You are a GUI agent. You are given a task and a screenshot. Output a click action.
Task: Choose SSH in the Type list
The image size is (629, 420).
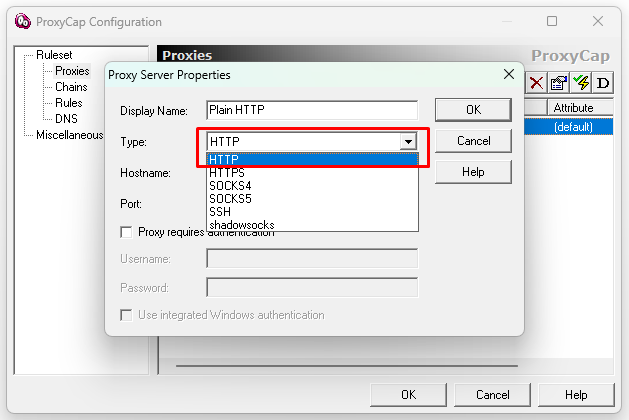click(312, 212)
